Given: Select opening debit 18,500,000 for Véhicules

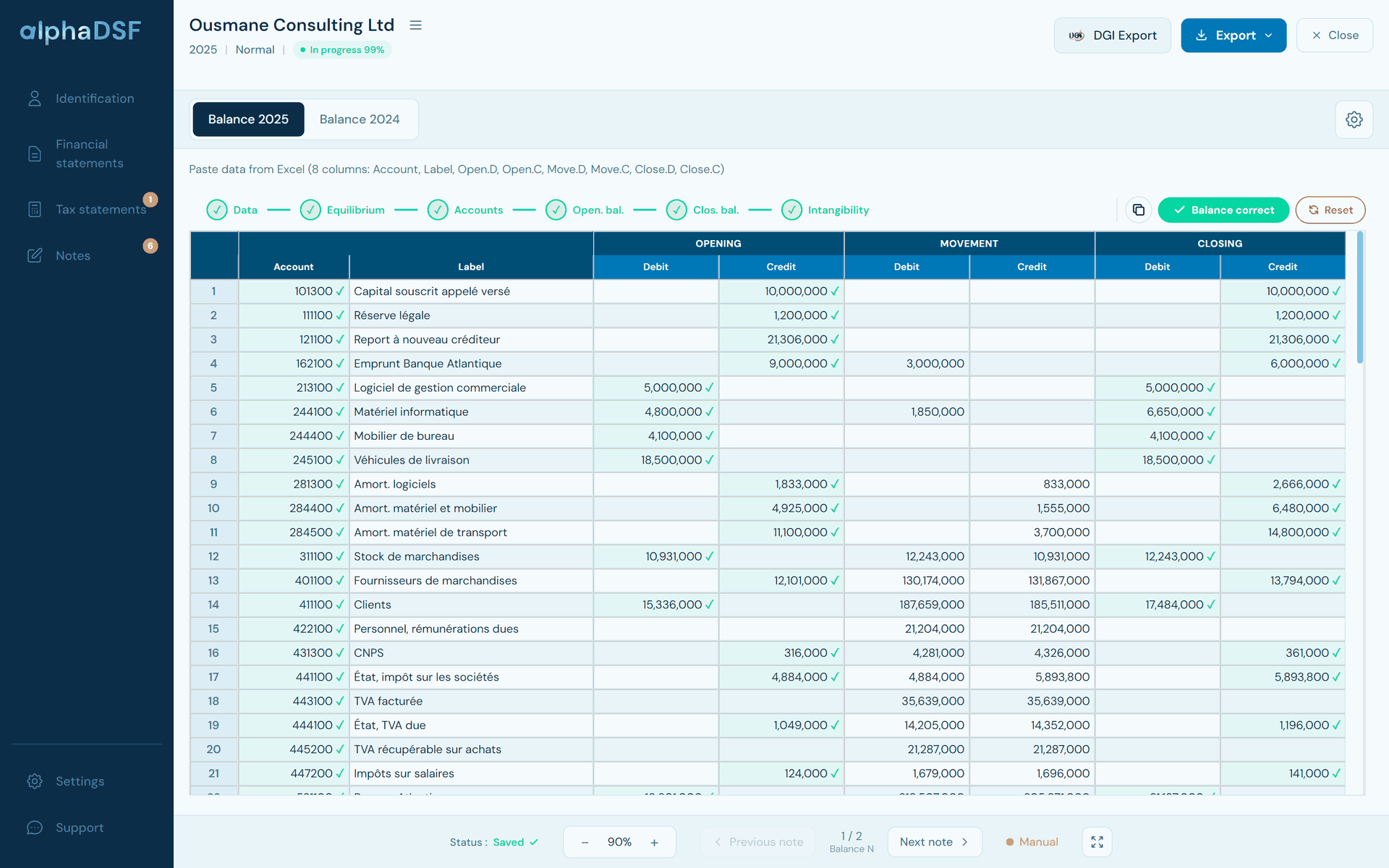Looking at the screenshot, I should click(x=655, y=460).
